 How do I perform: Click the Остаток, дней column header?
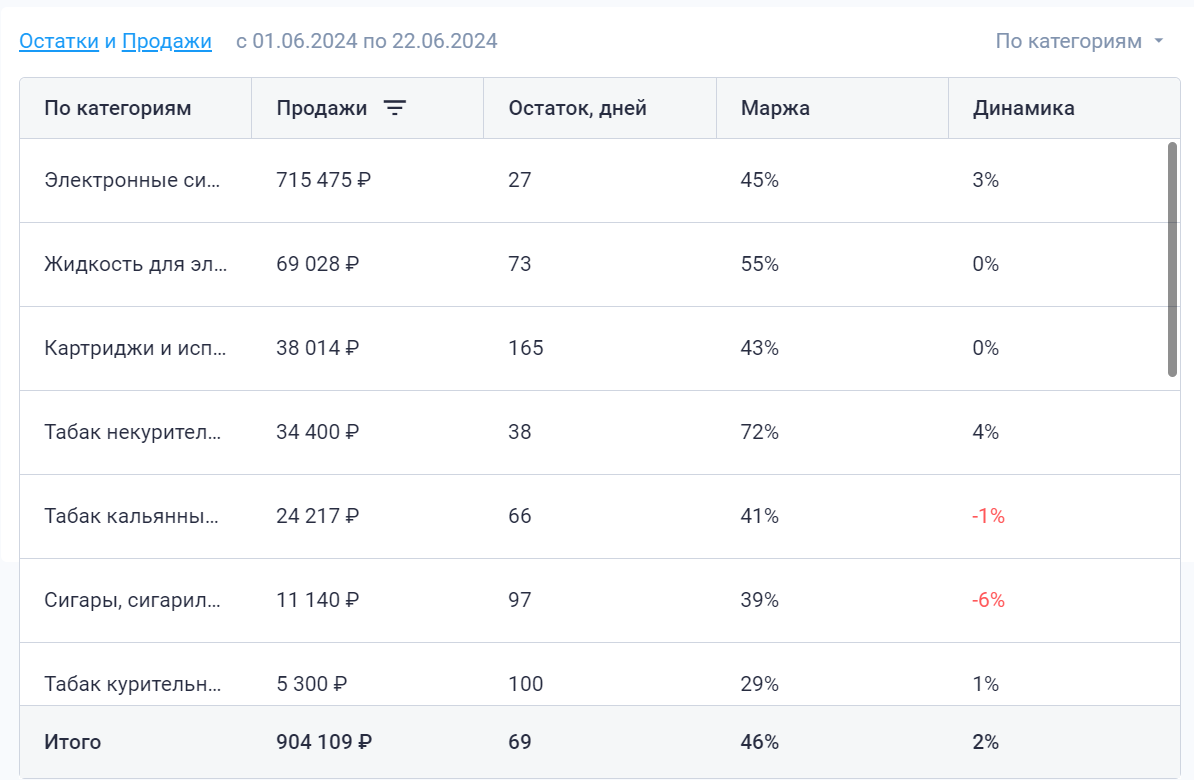577,108
